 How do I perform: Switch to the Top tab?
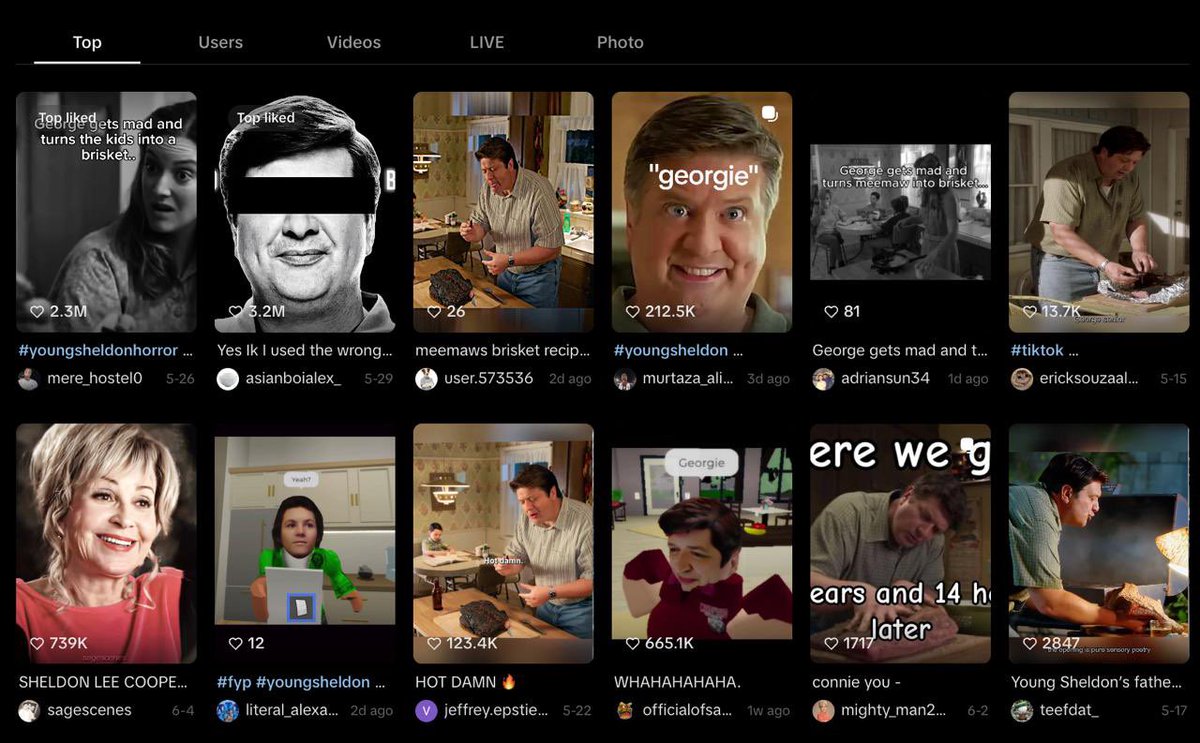(87, 42)
